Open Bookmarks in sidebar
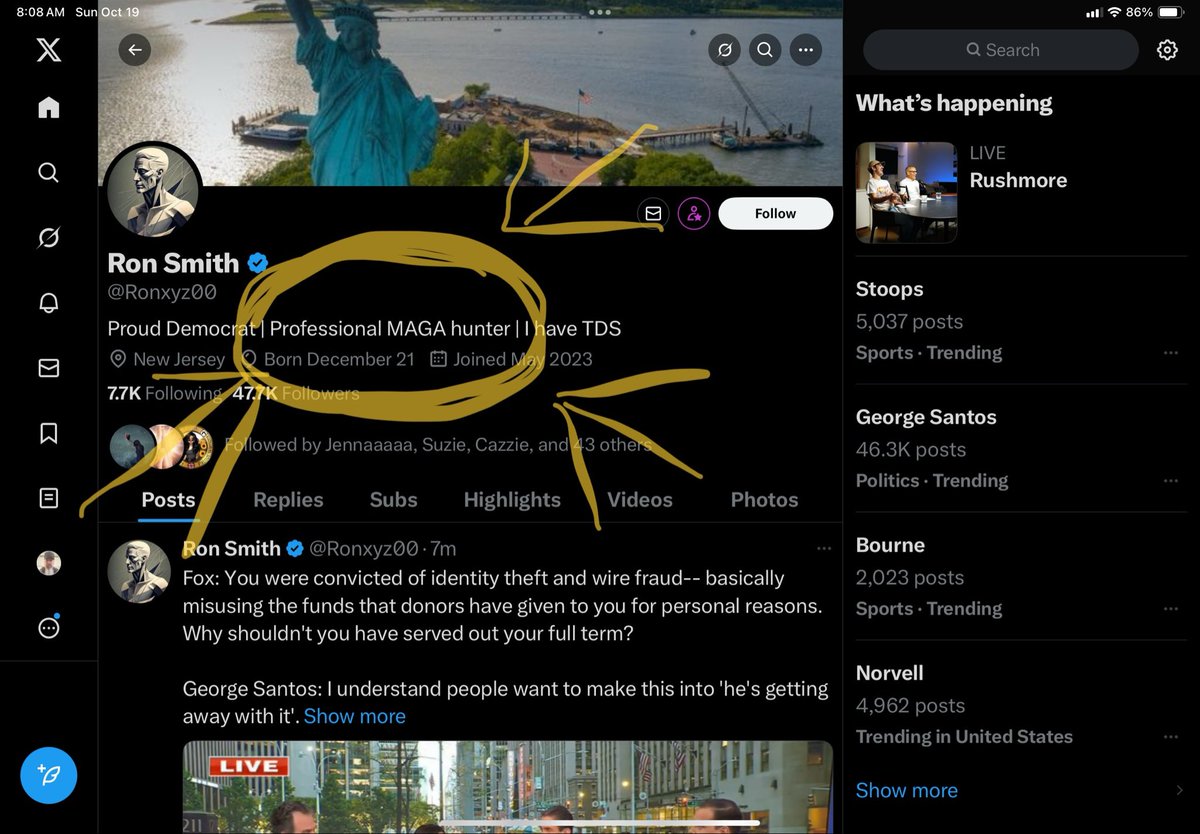1200x834 pixels. pyautogui.click(x=48, y=433)
